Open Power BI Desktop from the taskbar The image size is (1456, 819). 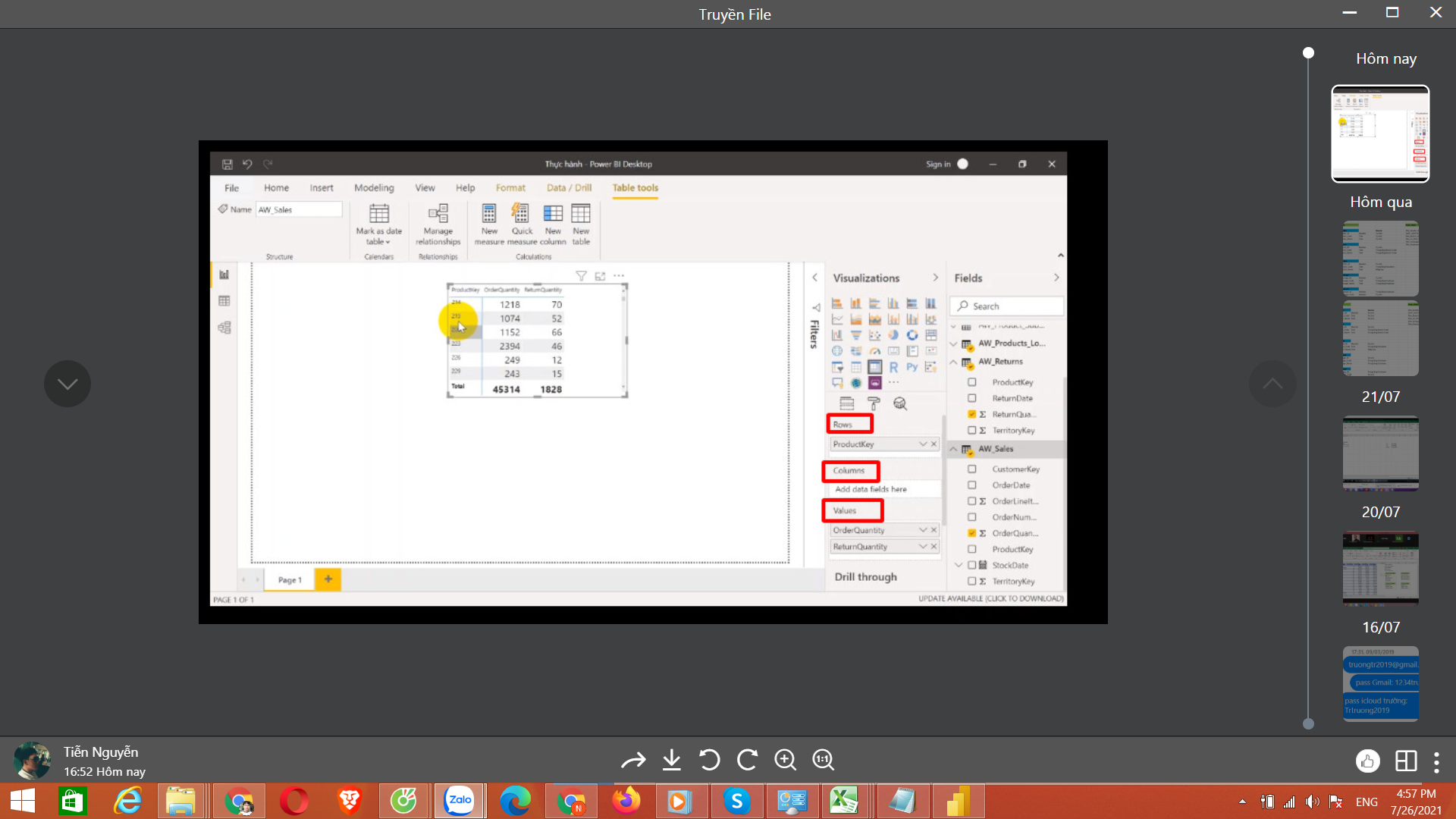pyautogui.click(x=958, y=801)
